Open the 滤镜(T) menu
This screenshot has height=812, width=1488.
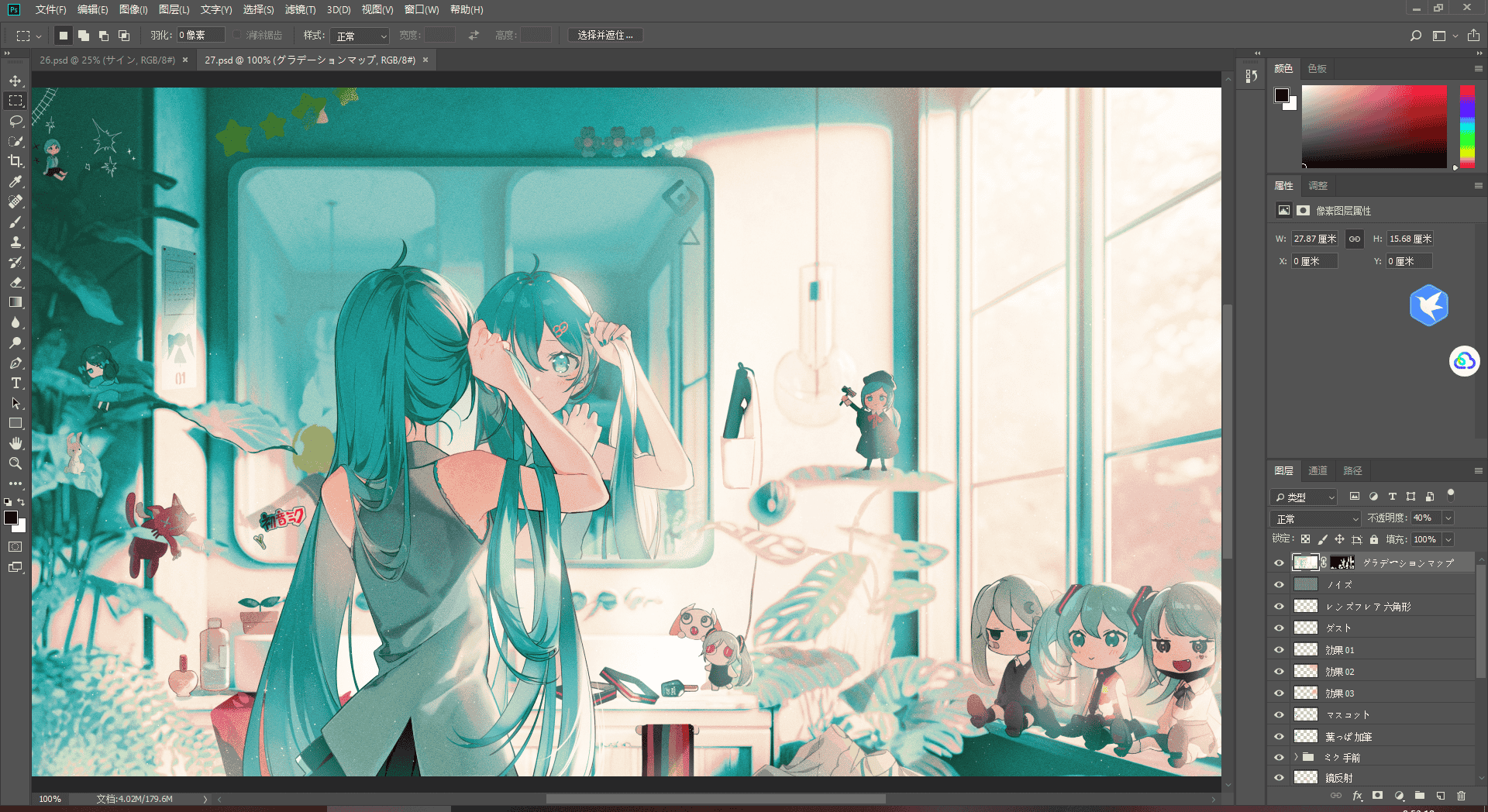(300, 9)
